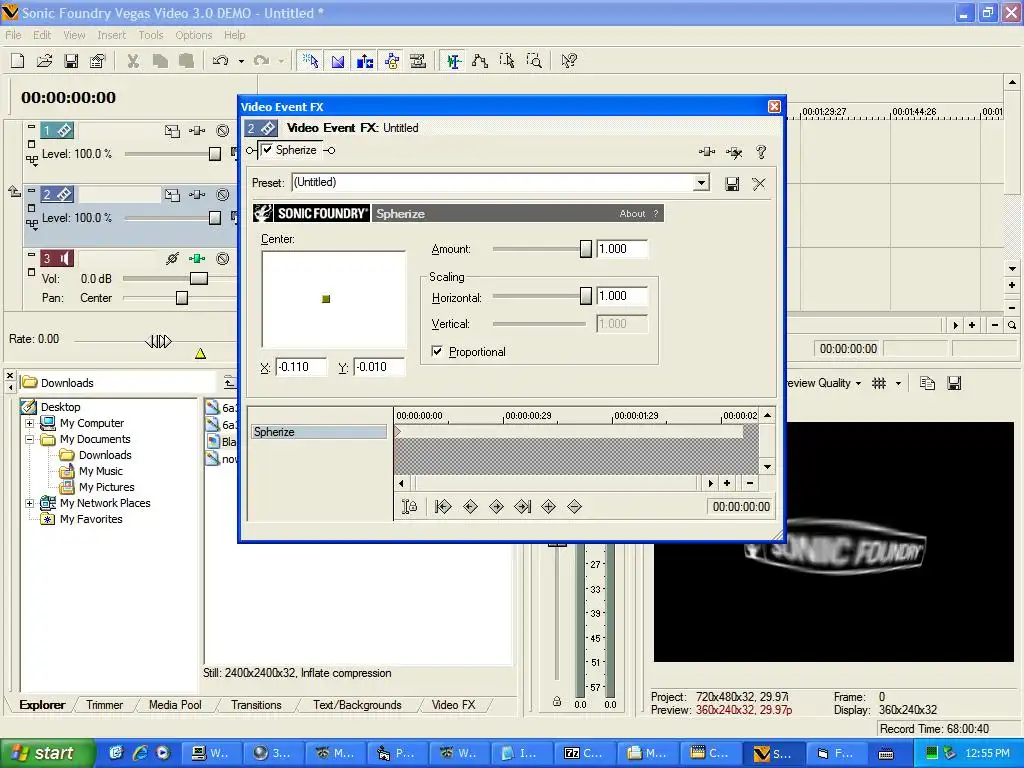Go to first keyframe button
1024x768 pixels.
coord(443,506)
